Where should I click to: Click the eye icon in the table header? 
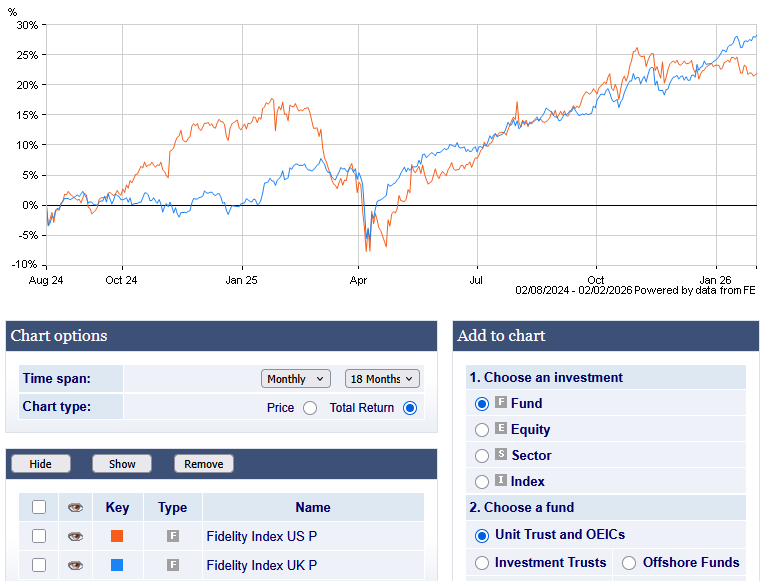pos(75,507)
